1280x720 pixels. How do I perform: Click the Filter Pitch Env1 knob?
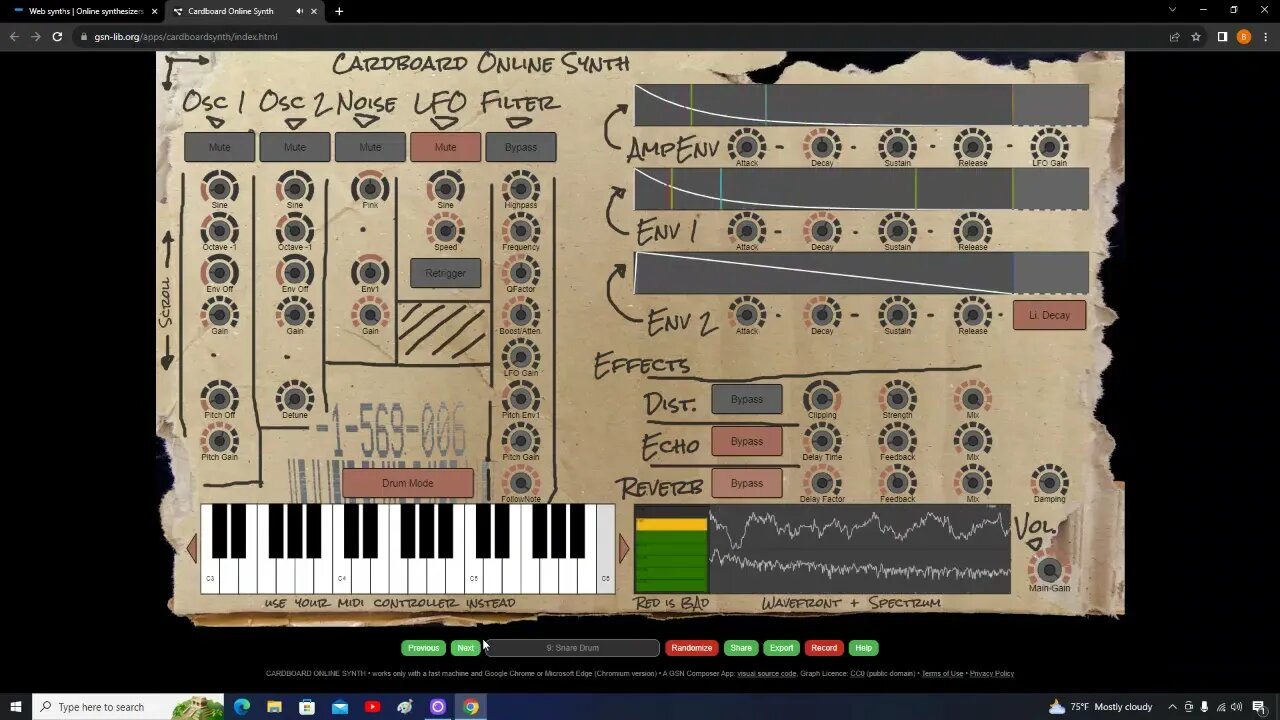pyautogui.click(x=520, y=398)
